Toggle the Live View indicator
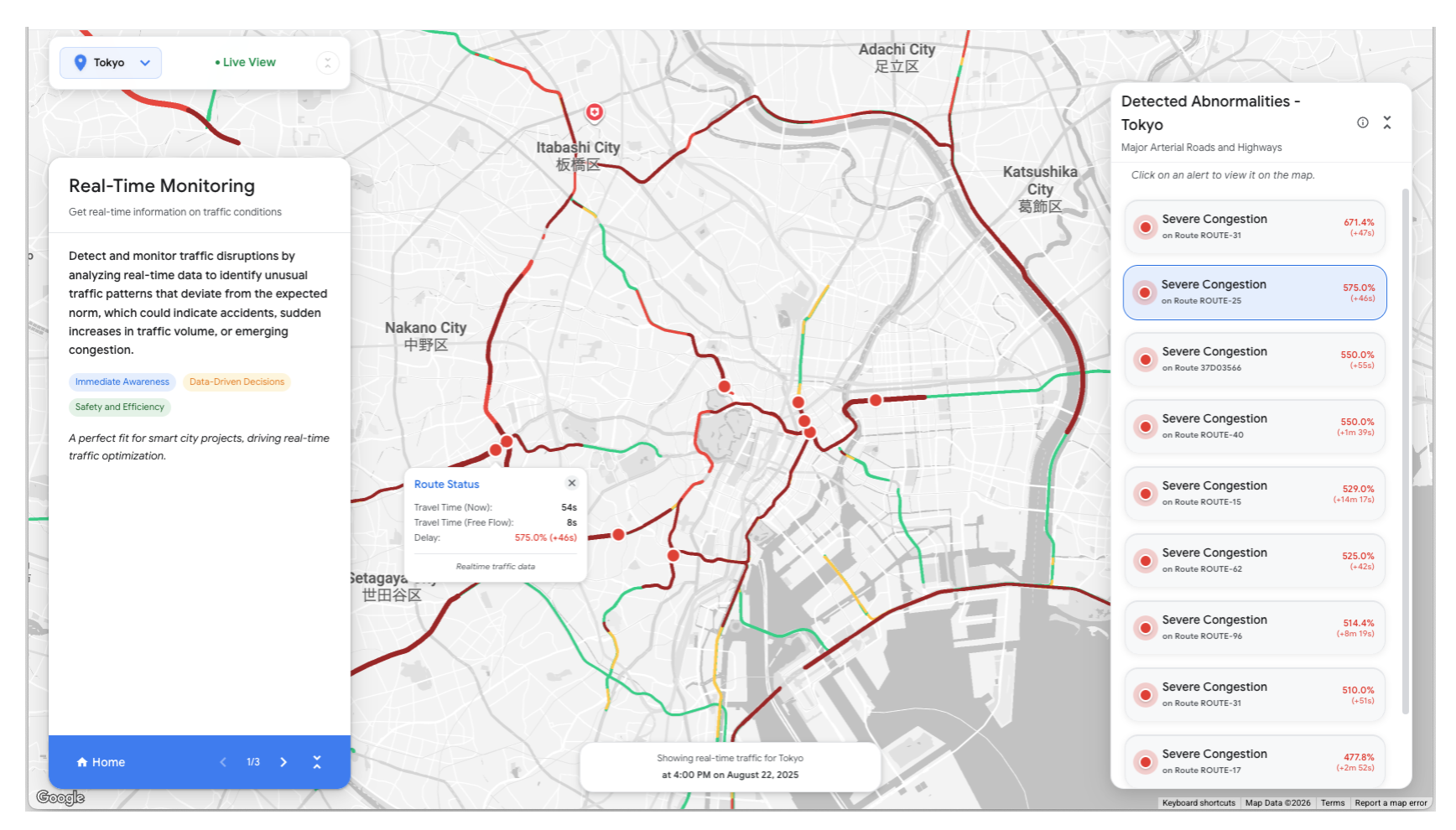 245,62
